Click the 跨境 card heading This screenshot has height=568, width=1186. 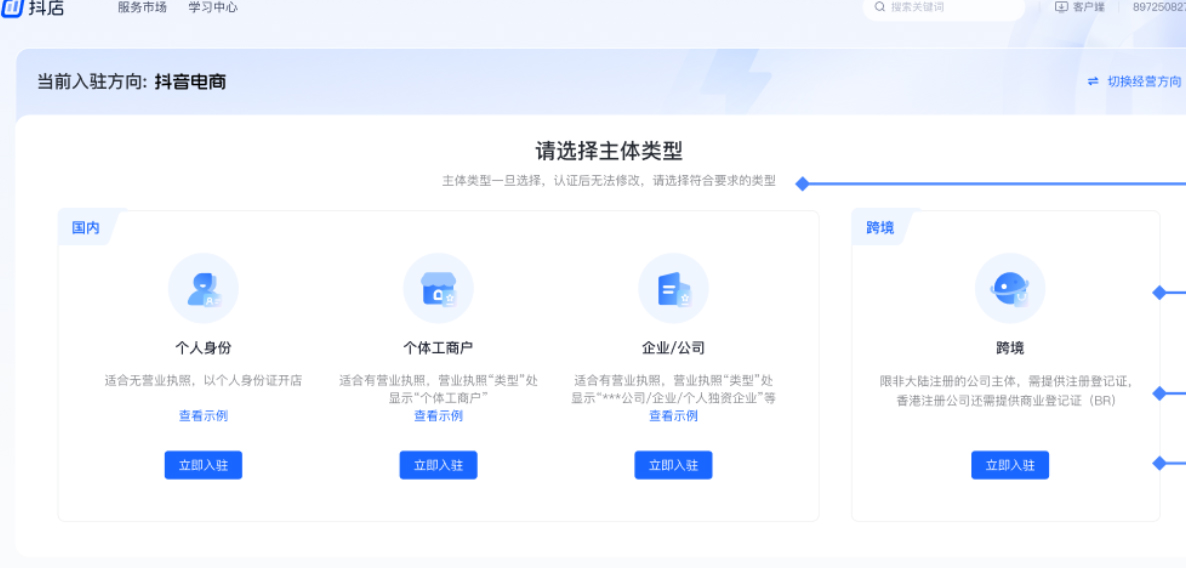tap(1010, 348)
